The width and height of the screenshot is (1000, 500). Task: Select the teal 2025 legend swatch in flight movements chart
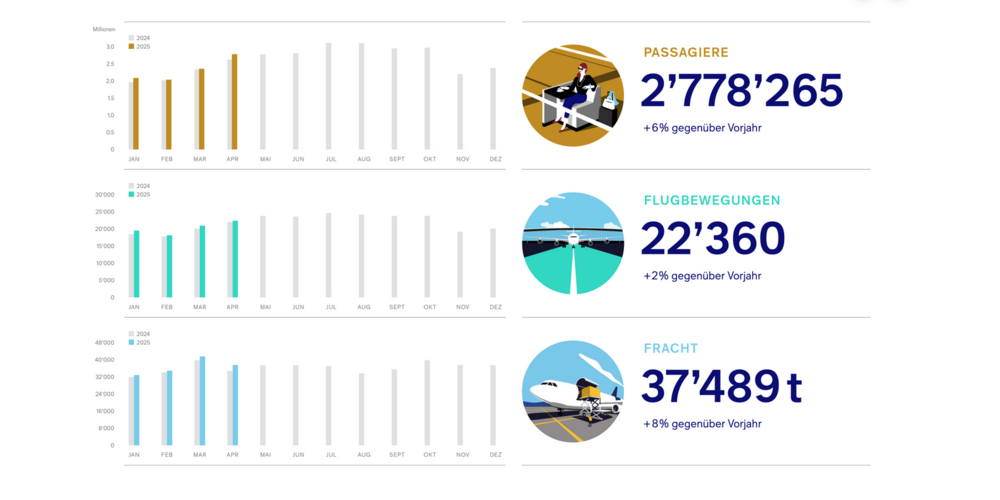pyautogui.click(x=131, y=195)
